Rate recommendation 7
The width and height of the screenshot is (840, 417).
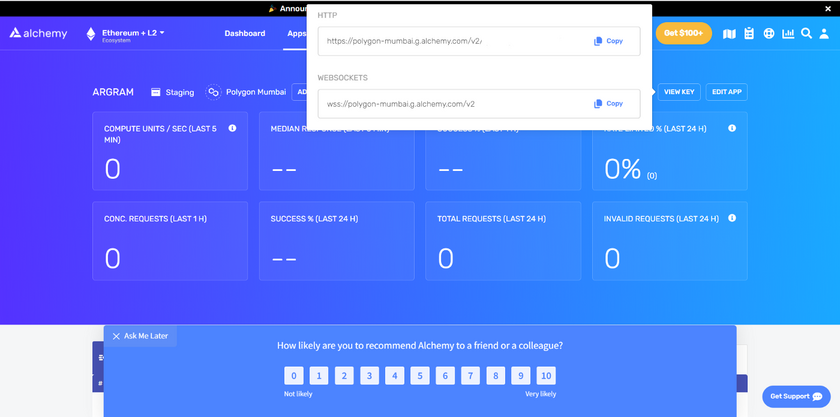(x=470, y=376)
